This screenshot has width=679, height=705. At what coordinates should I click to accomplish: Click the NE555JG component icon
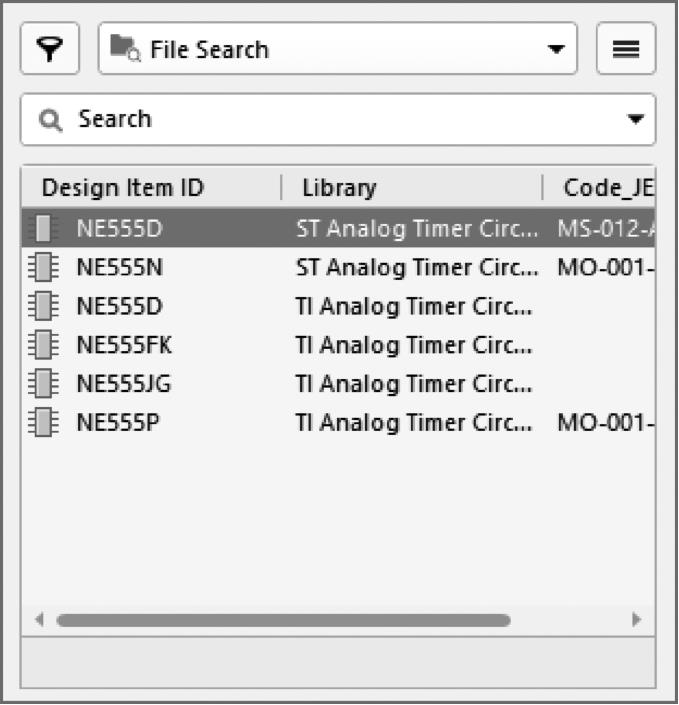tap(42, 384)
